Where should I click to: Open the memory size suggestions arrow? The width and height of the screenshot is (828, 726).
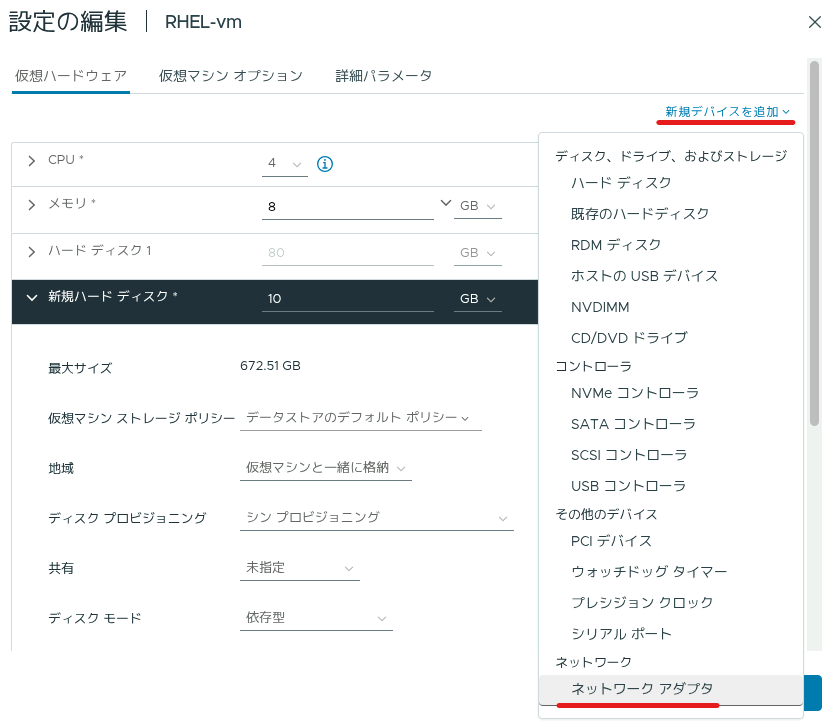click(x=446, y=203)
